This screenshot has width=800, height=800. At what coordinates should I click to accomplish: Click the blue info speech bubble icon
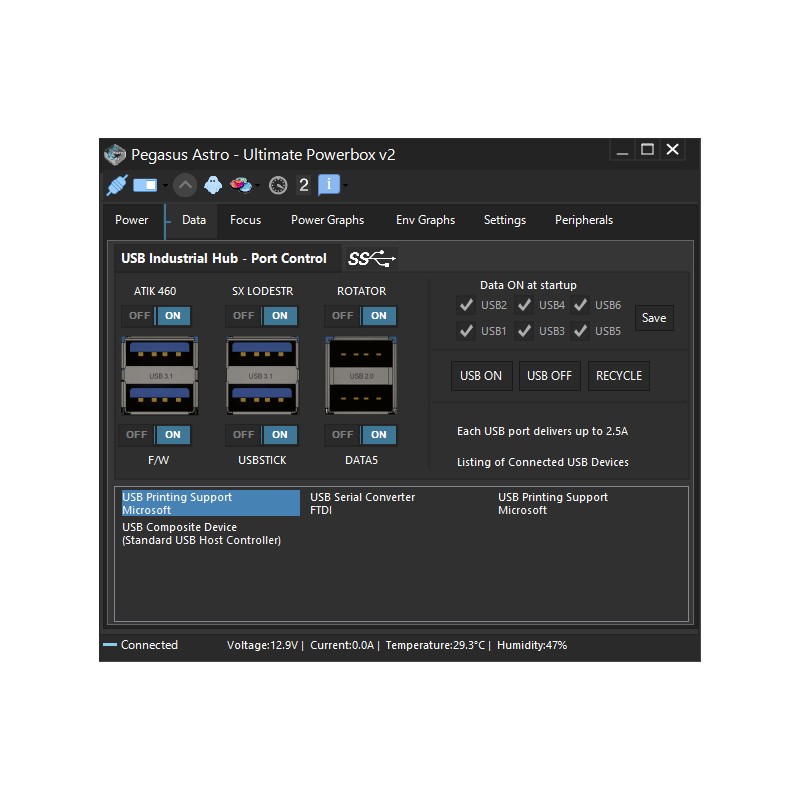329,185
